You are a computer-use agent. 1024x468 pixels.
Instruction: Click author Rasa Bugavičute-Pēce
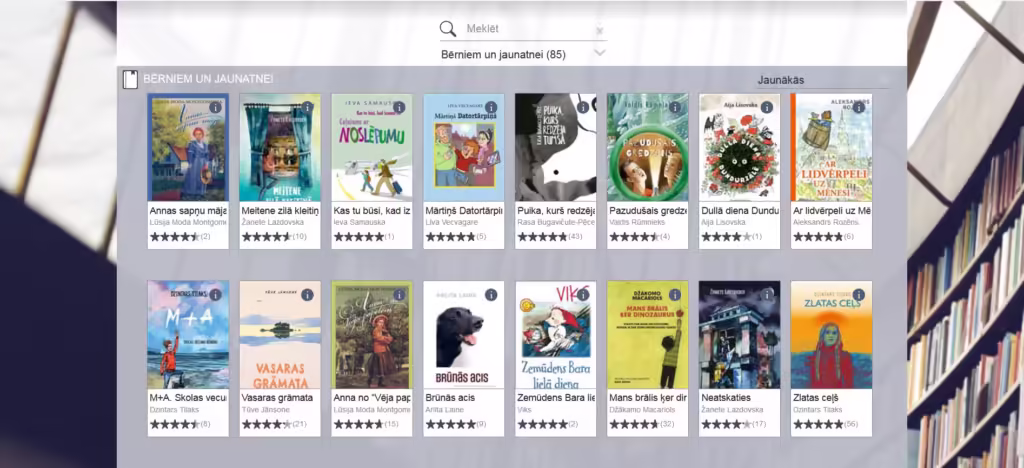[x=556, y=223]
